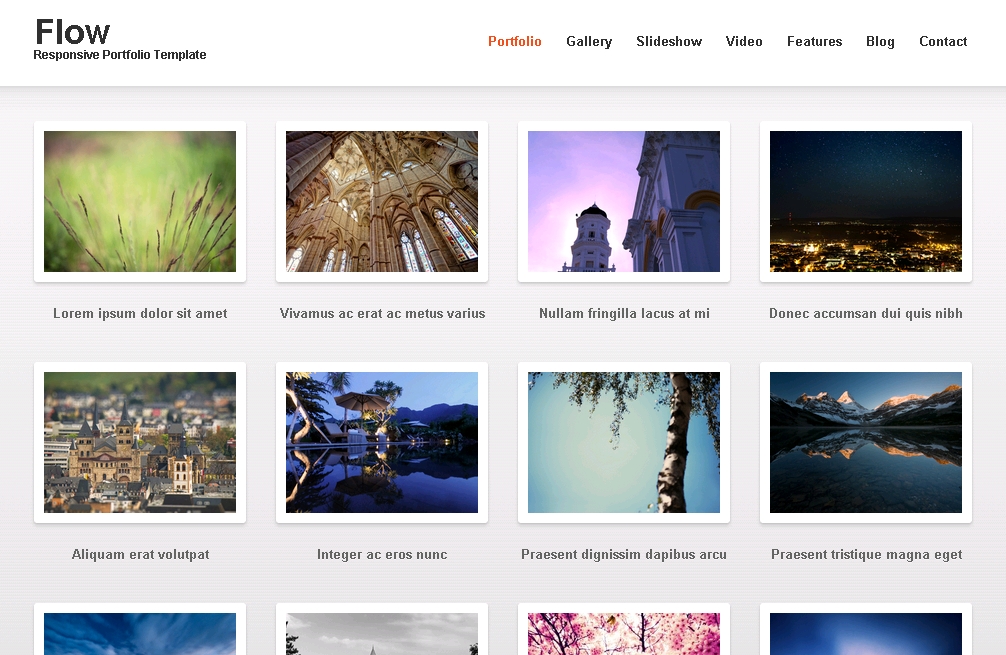Viewport: 1006px width, 655px height.
Task: View the resort pool umbrella thumbnail
Action: click(382, 442)
